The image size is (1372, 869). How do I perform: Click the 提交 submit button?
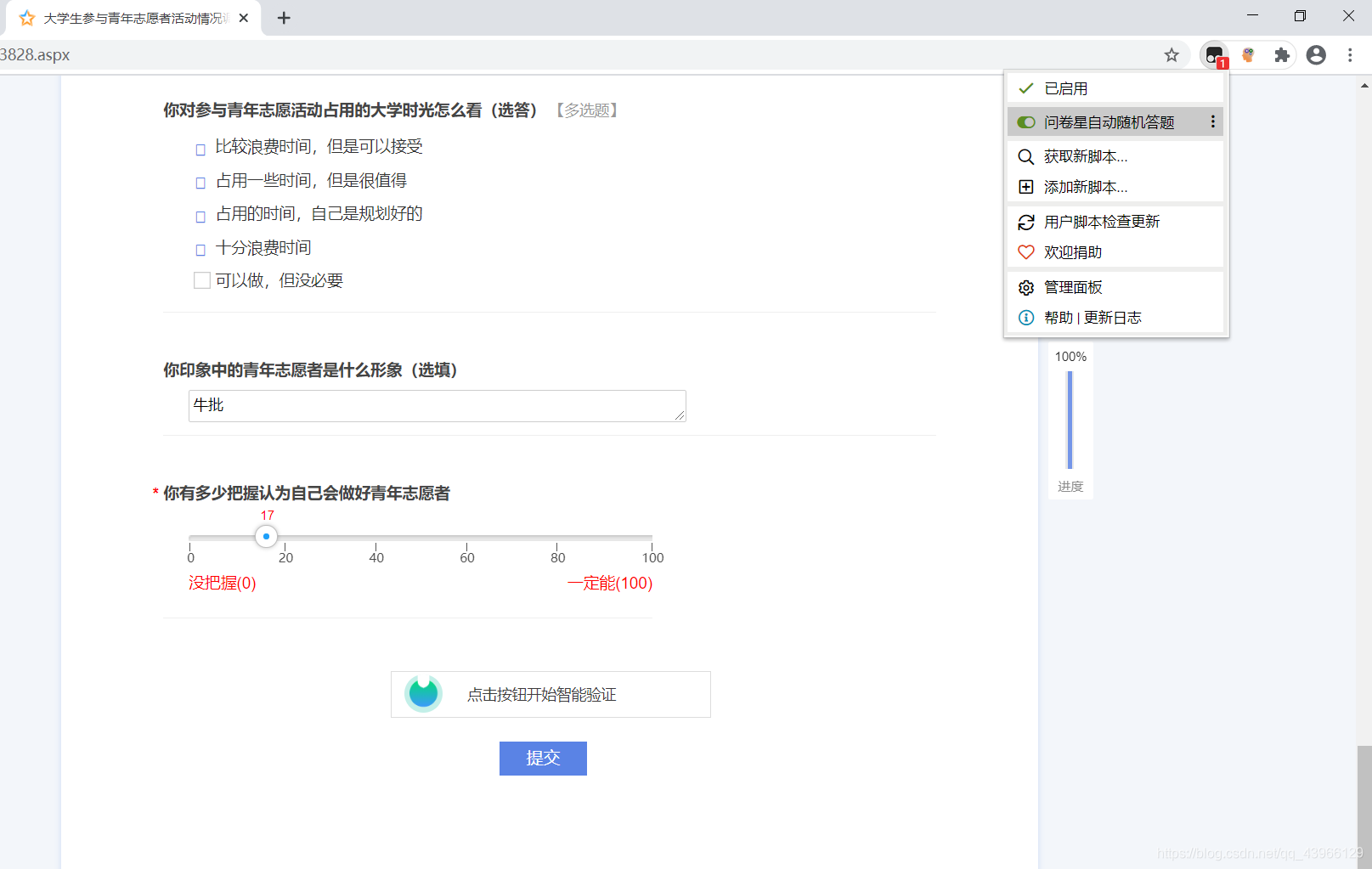543,758
